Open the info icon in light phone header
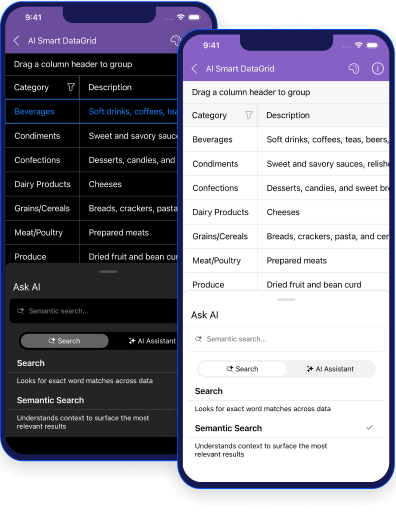Viewport: 396px width, 512px height. pos(378,69)
